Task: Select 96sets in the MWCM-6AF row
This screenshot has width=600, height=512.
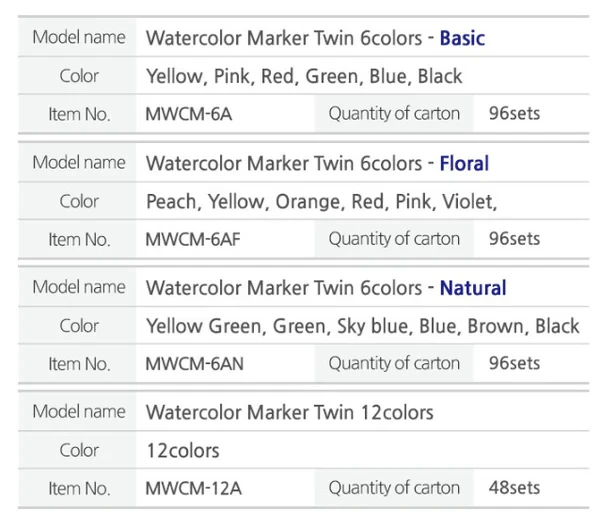Action: click(x=514, y=239)
